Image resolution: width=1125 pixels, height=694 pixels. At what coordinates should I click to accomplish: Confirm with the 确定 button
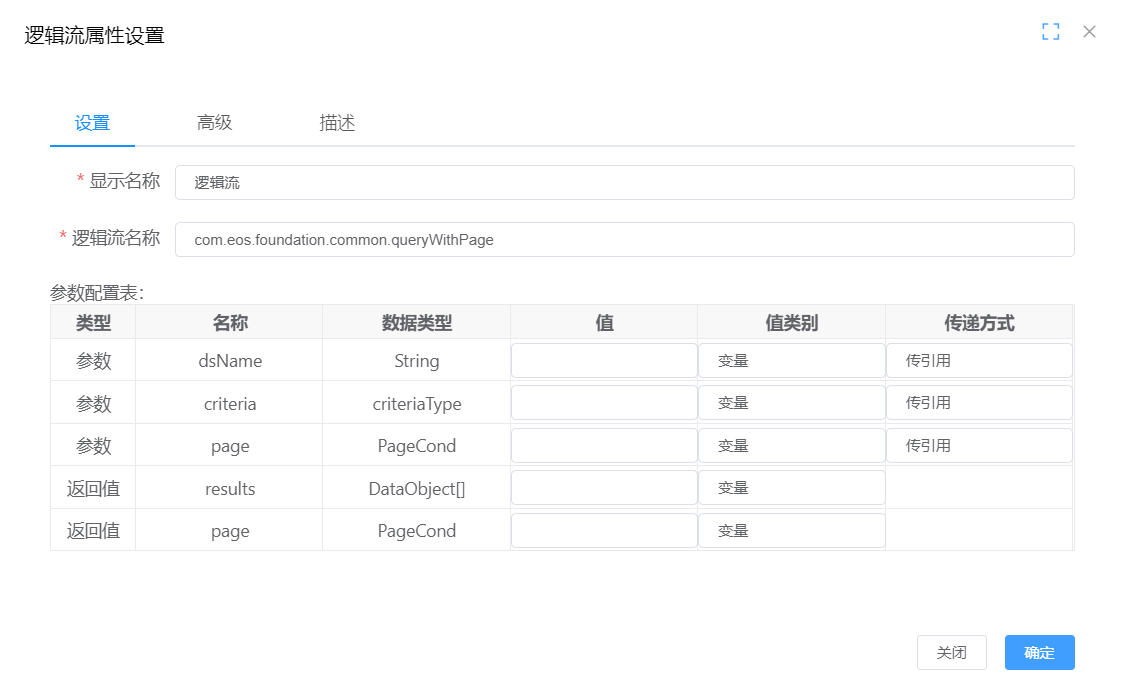[x=1039, y=653]
